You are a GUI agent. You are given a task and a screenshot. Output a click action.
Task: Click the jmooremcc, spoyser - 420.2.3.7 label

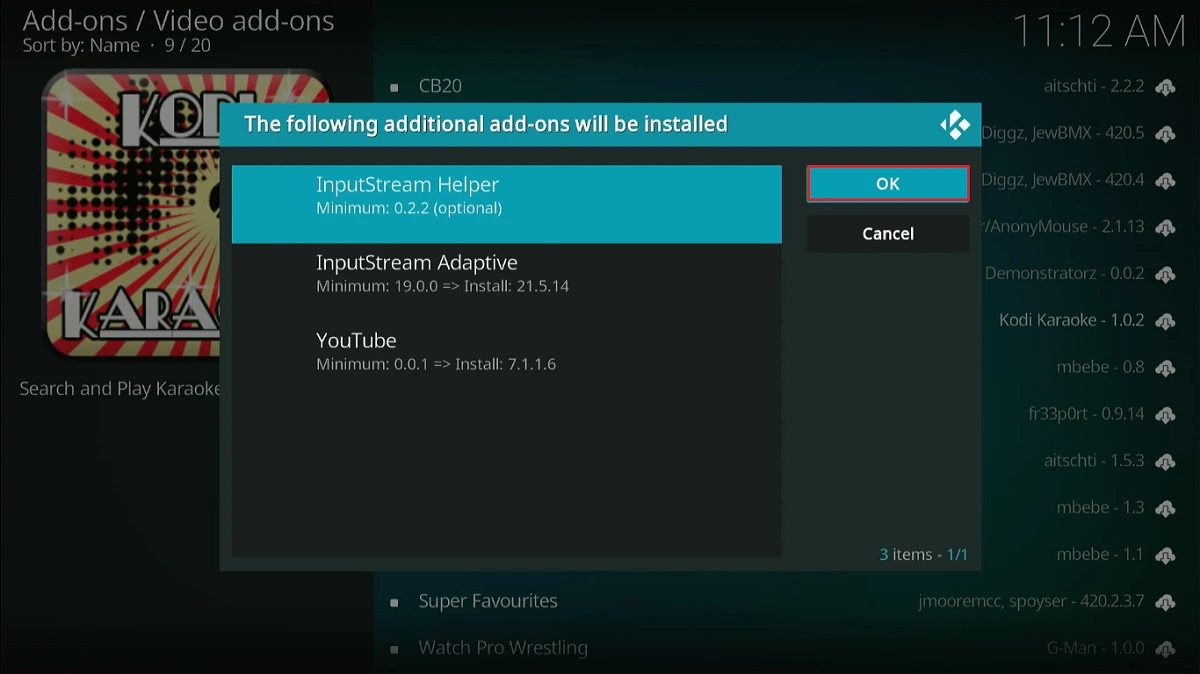[x=1031, y=602]
